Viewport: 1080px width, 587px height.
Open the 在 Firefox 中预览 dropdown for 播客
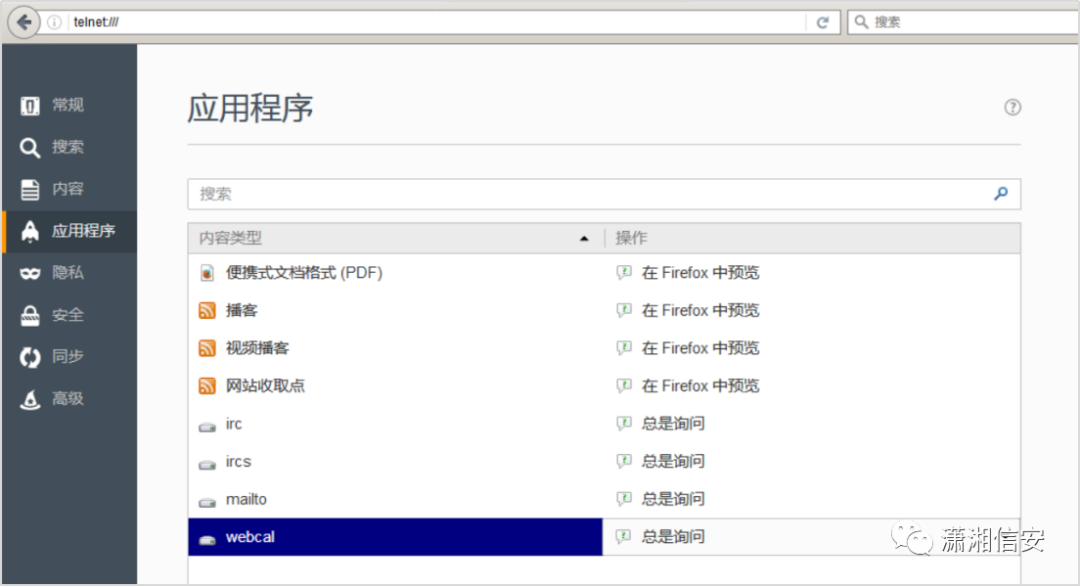(x=690, y=310)
